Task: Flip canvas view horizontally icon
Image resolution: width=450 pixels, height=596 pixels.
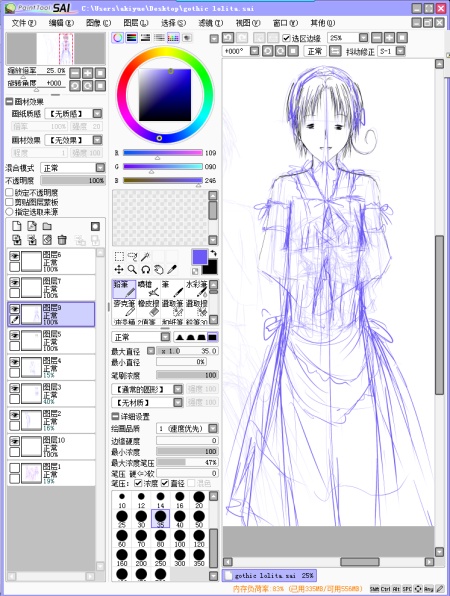Action: 335,51
